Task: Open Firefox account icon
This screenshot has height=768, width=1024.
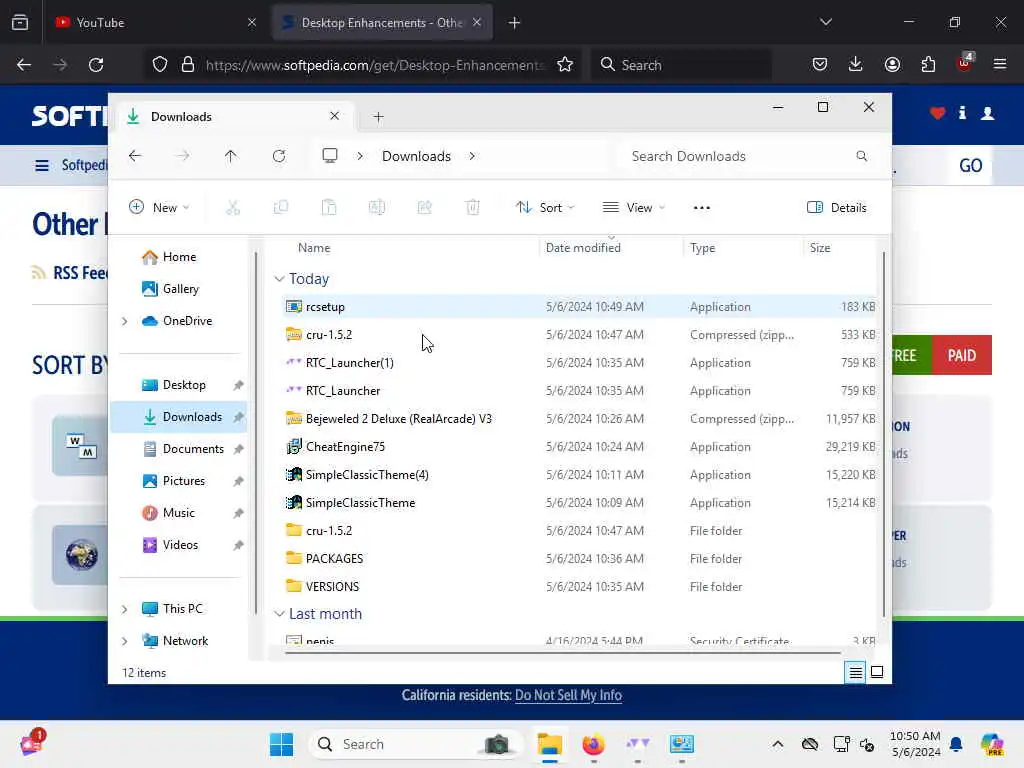Action: [x=892, y=65]
